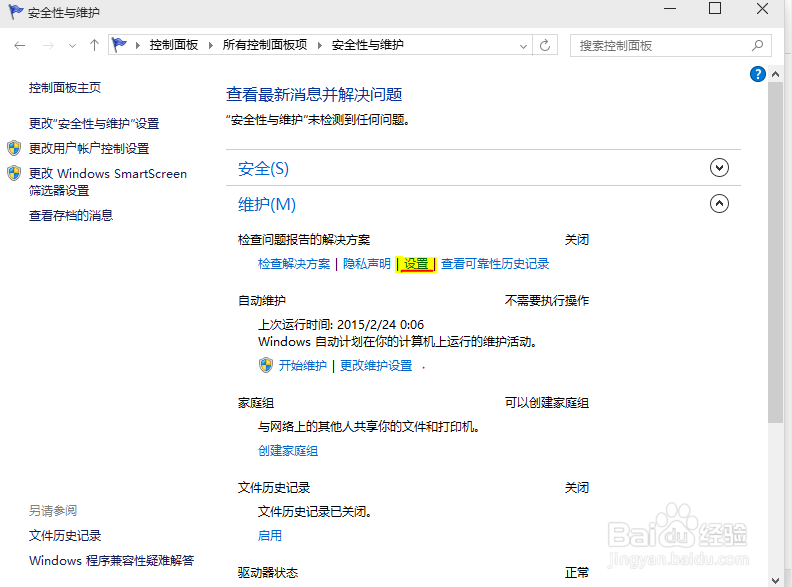The image size is (792, 587).
Task: Refresh the control panel page
Action: [x=544, y=45]
